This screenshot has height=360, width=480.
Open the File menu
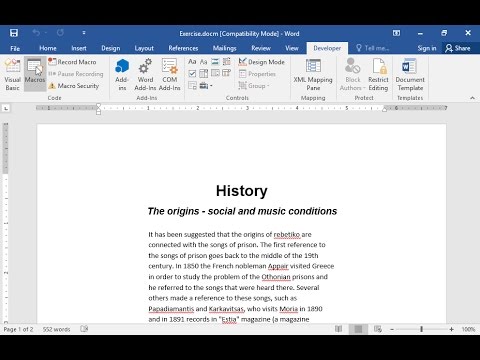click(15, 48)
